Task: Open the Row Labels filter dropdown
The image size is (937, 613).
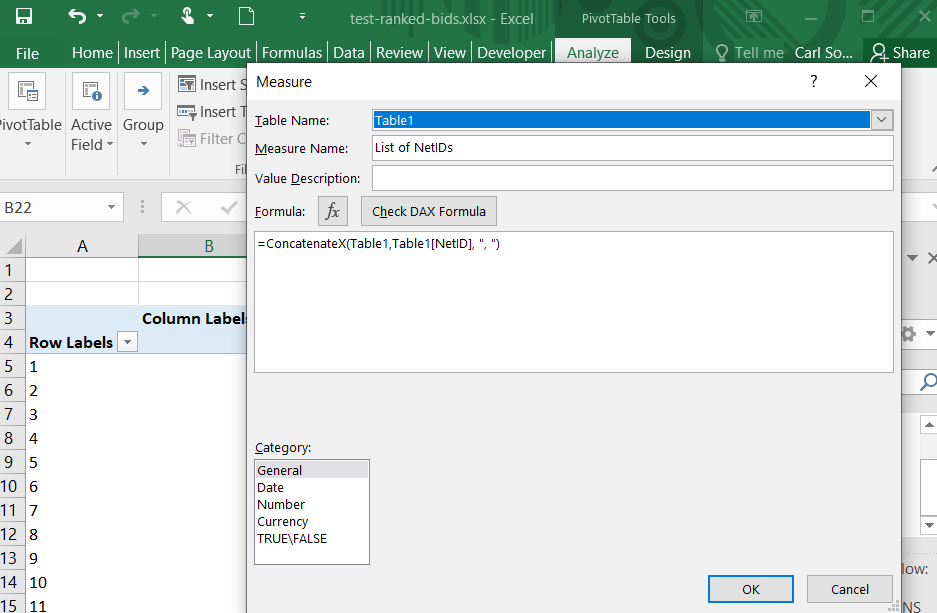Action: (127, 343)
